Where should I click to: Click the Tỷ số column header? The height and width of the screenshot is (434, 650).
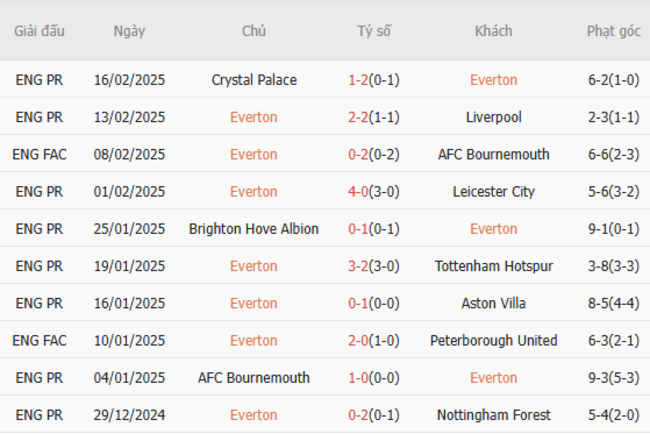[374, 31]
